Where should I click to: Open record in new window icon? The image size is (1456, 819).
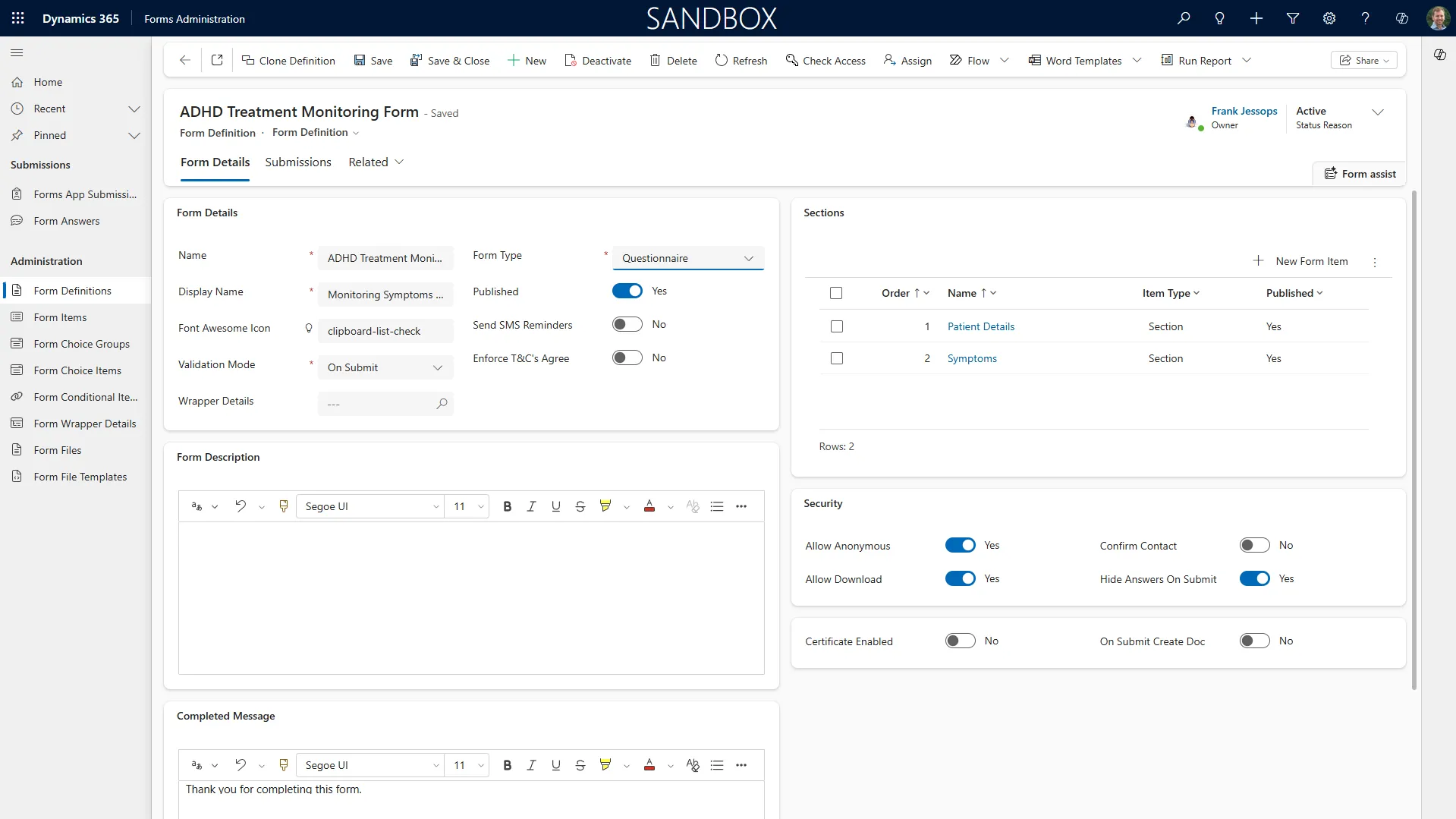[x=217, y=61]
